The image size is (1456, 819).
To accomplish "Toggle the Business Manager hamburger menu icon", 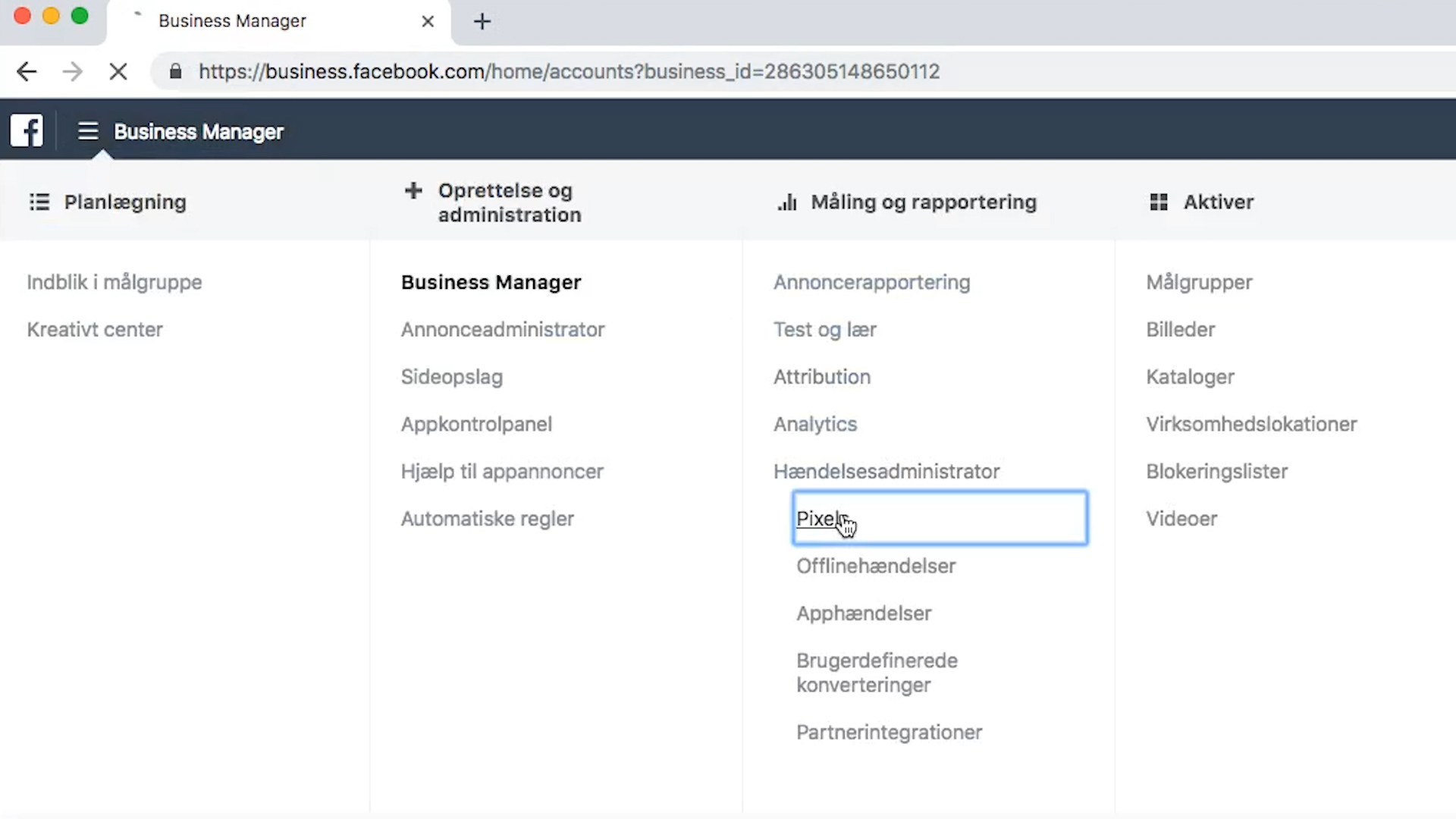I will pos(88,131).
